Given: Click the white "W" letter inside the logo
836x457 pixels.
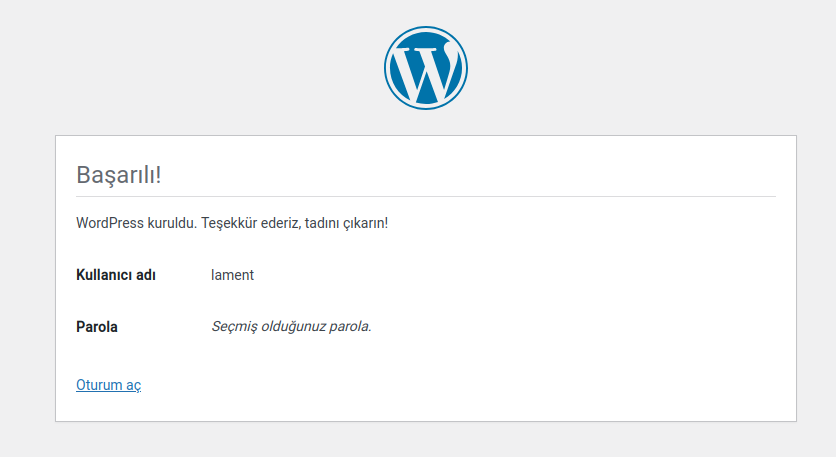Looking at the screenshot, I should pos(425,70).
